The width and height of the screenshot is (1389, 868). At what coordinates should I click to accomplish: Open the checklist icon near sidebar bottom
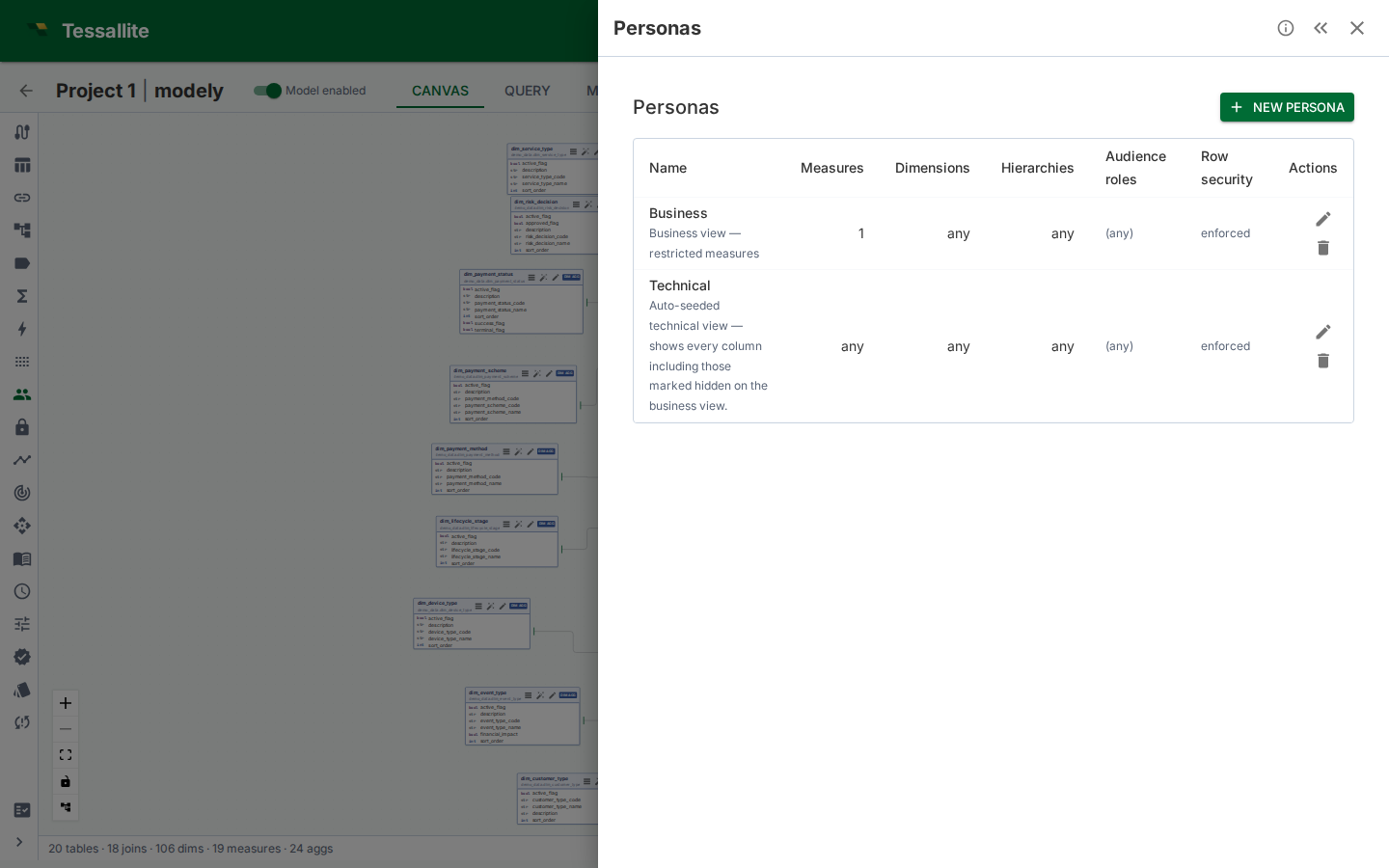tap(21, 810)
